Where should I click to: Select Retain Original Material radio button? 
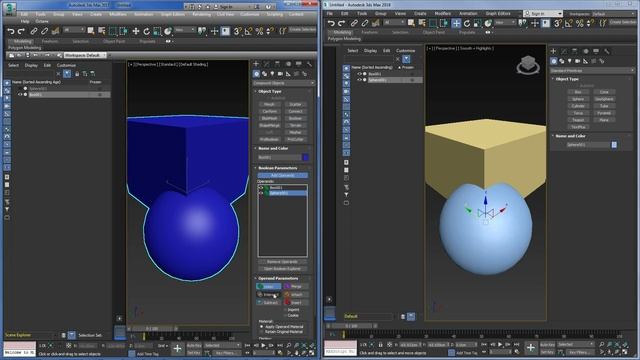pos(262,332)
